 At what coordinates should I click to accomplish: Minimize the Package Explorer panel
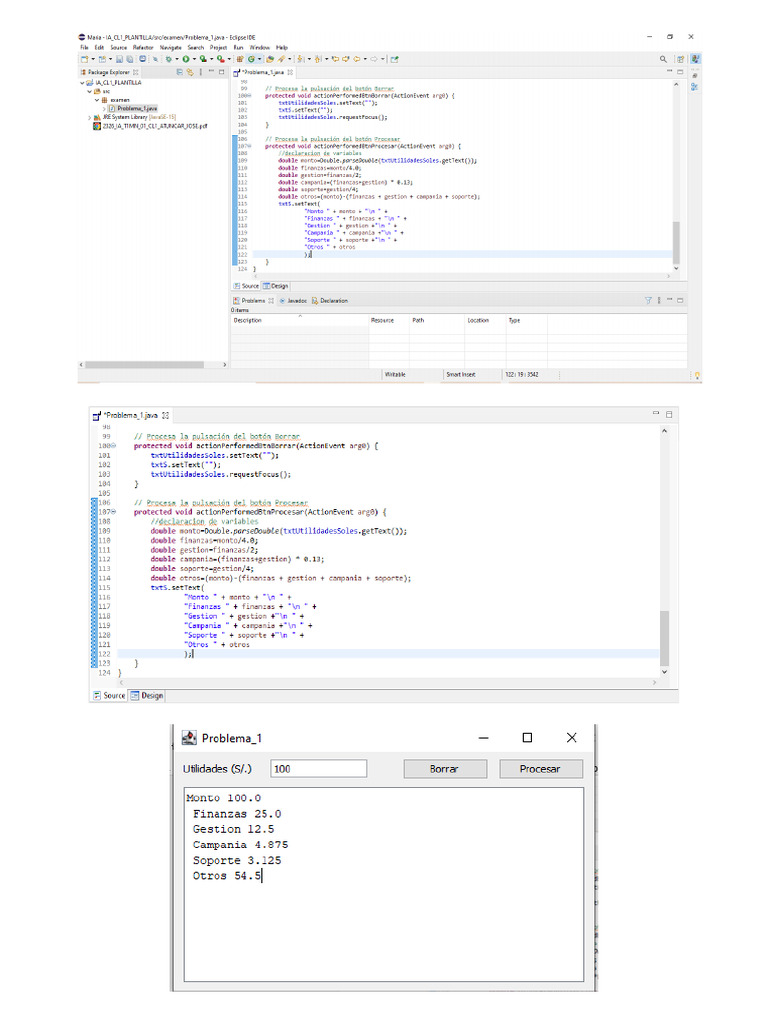pyautogui.click(x=210, y=73)
